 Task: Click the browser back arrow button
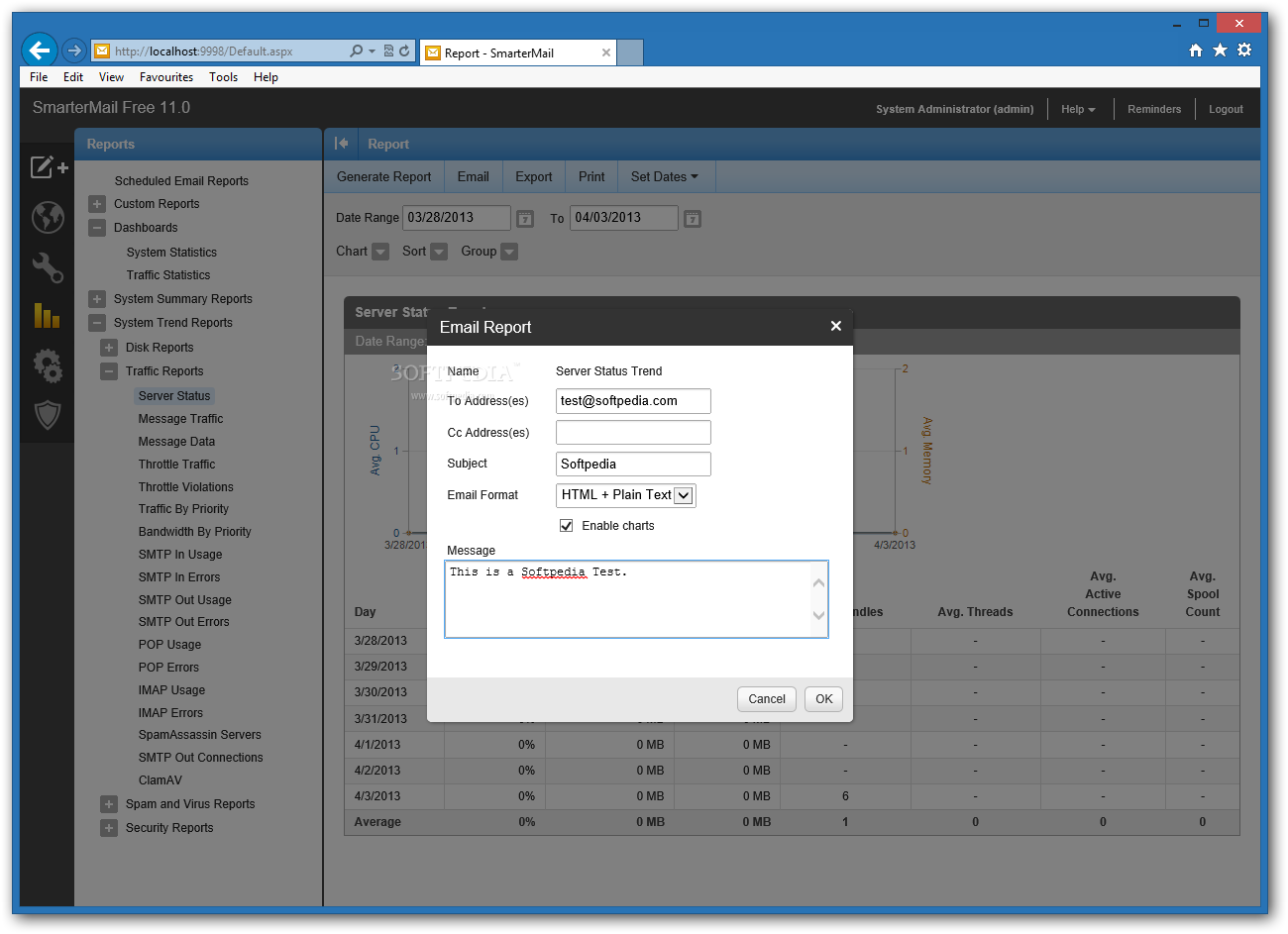(x=40, y=51)
